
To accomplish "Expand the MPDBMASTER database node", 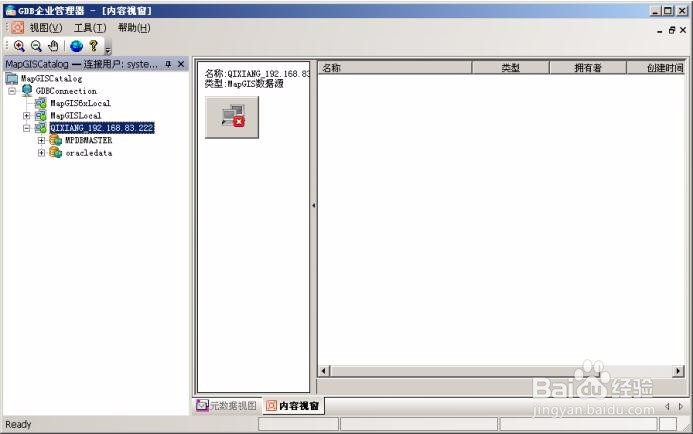I will (x=41, y=141).
